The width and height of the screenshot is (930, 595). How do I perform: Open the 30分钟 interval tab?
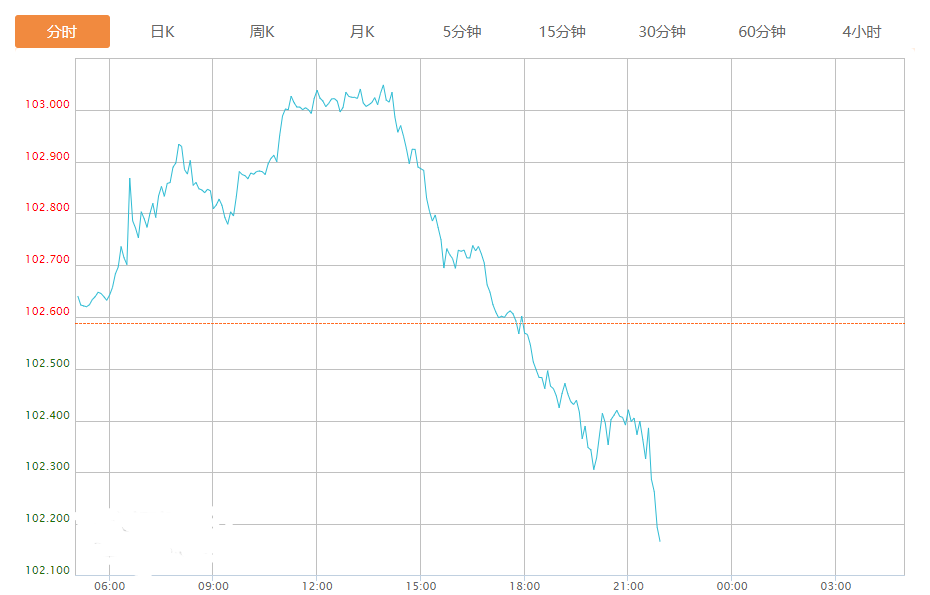click(662, 32)
